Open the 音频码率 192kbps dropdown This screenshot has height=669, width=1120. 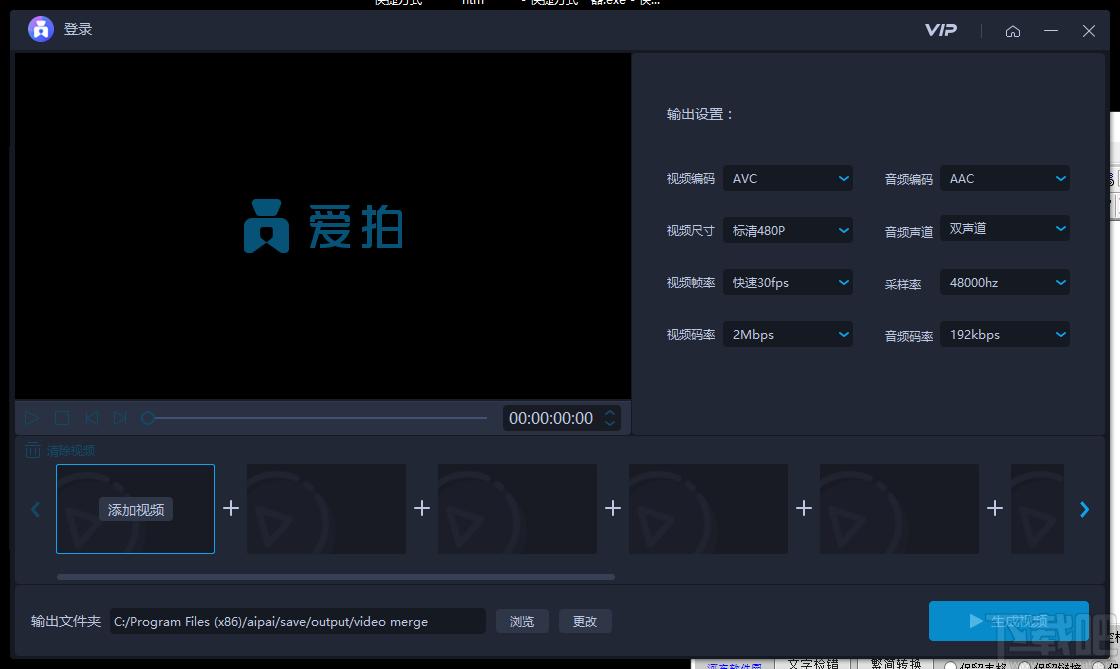coord(1005,335)
